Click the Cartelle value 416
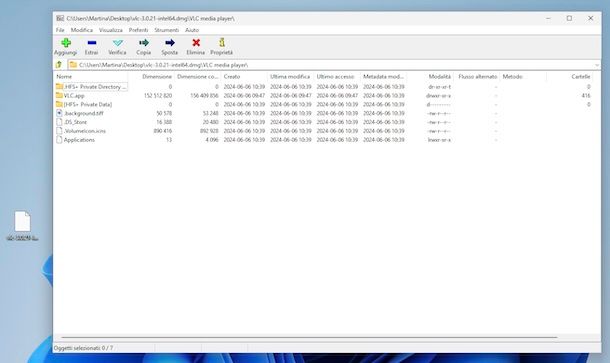Image resolution: width=610 pixels, height=363 pixels. 586,95
